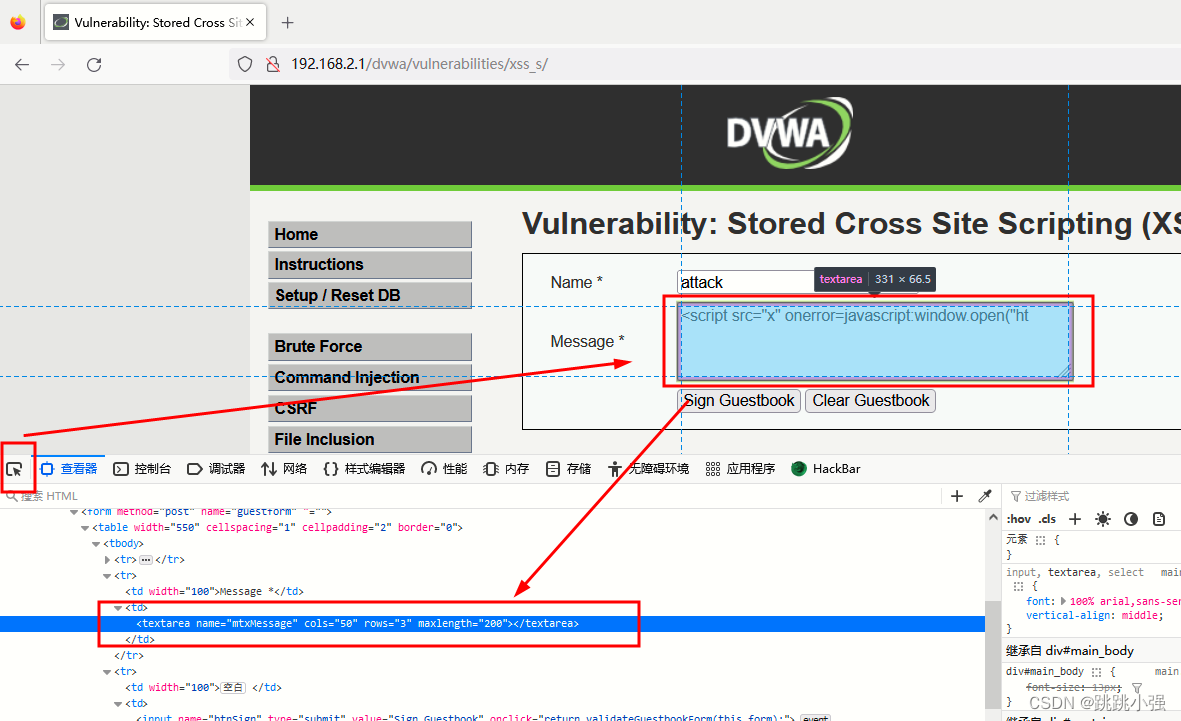Click the add new node plus icon

point(957,496)
